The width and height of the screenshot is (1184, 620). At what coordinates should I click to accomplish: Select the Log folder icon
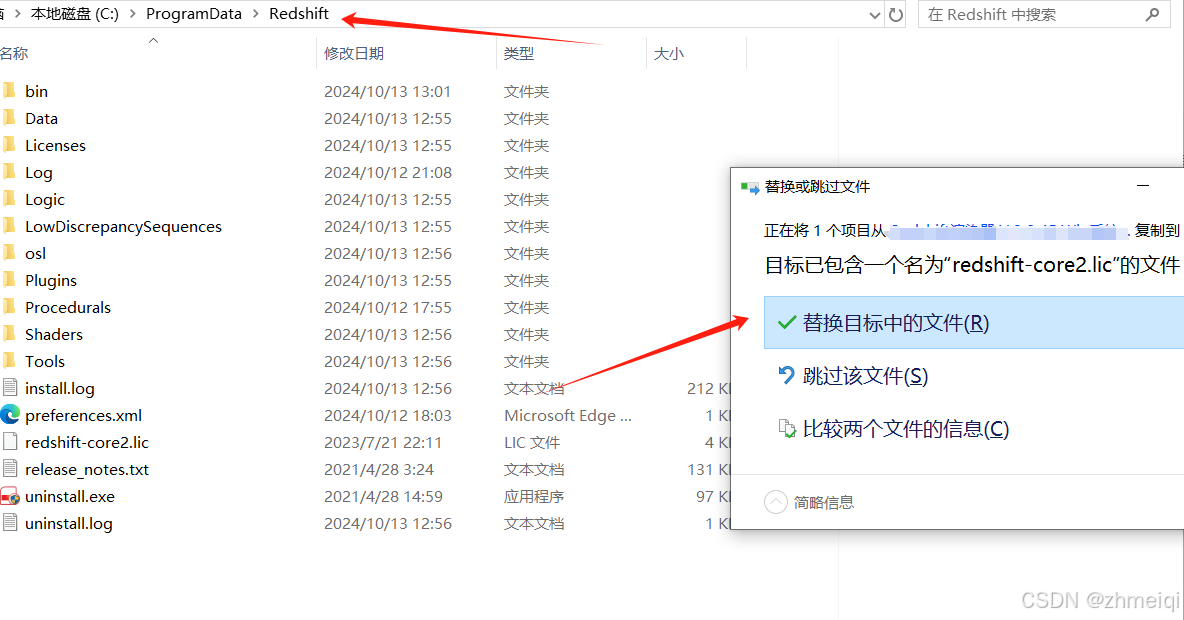pos(8,172)
